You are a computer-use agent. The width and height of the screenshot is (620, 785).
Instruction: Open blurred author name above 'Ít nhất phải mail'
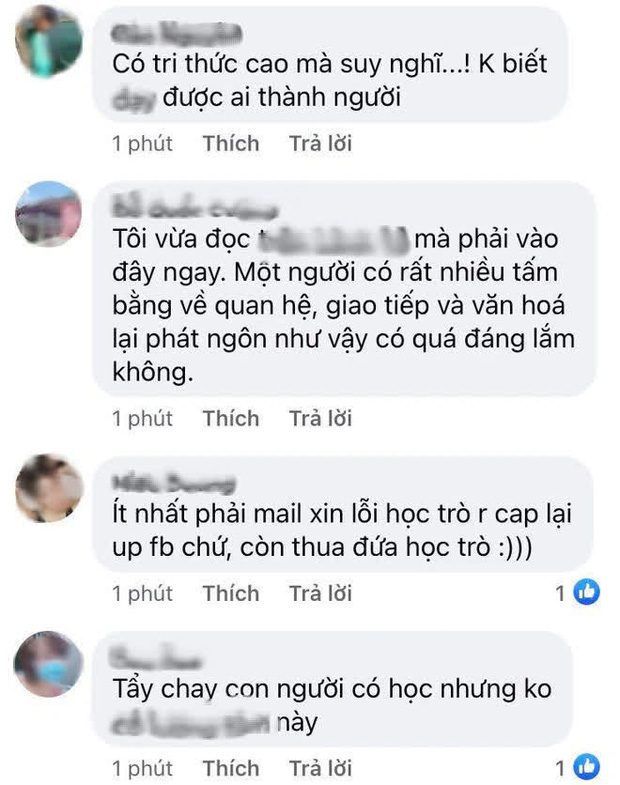pos(173,484)
